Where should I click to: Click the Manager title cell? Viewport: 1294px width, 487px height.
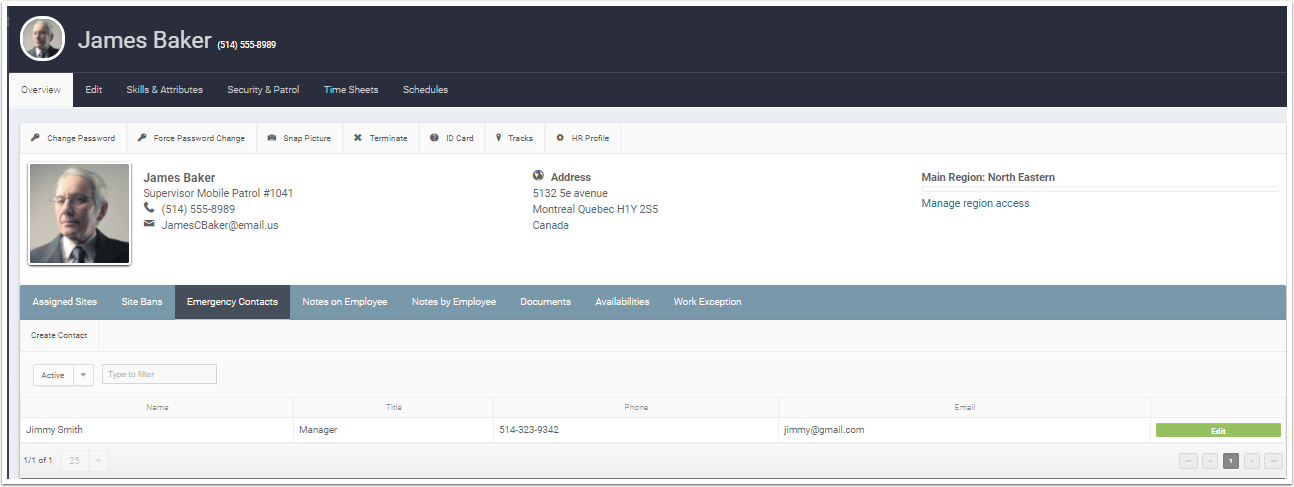point(393,430)
